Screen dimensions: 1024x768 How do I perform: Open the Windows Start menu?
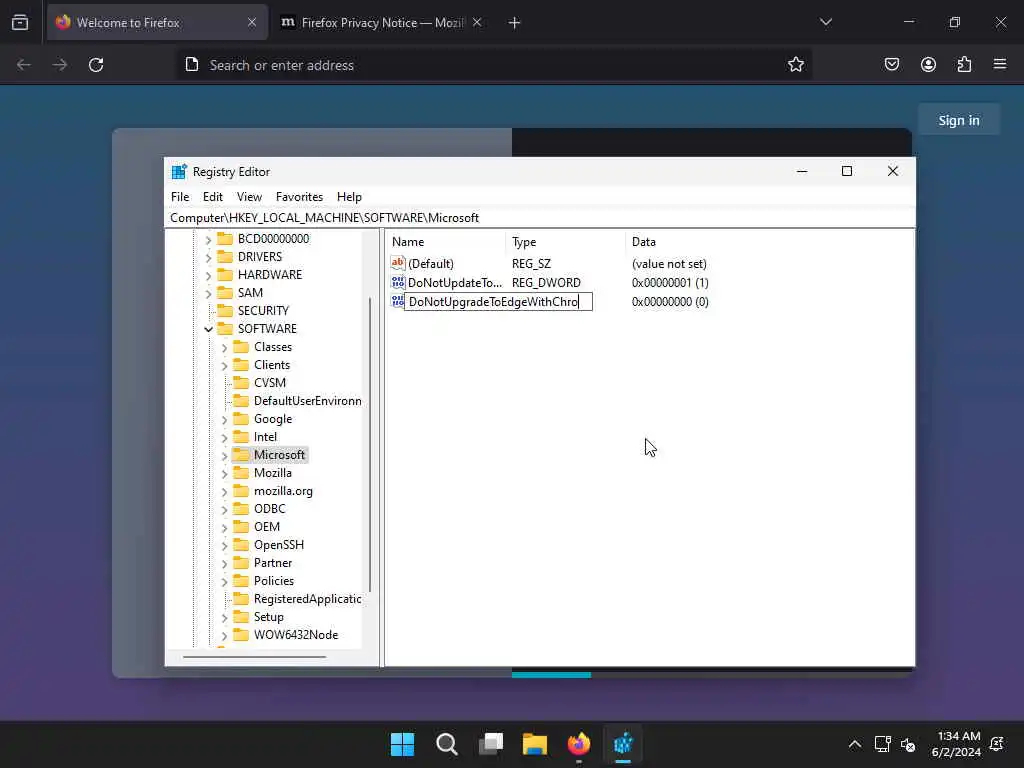click(x=402, y=744)
